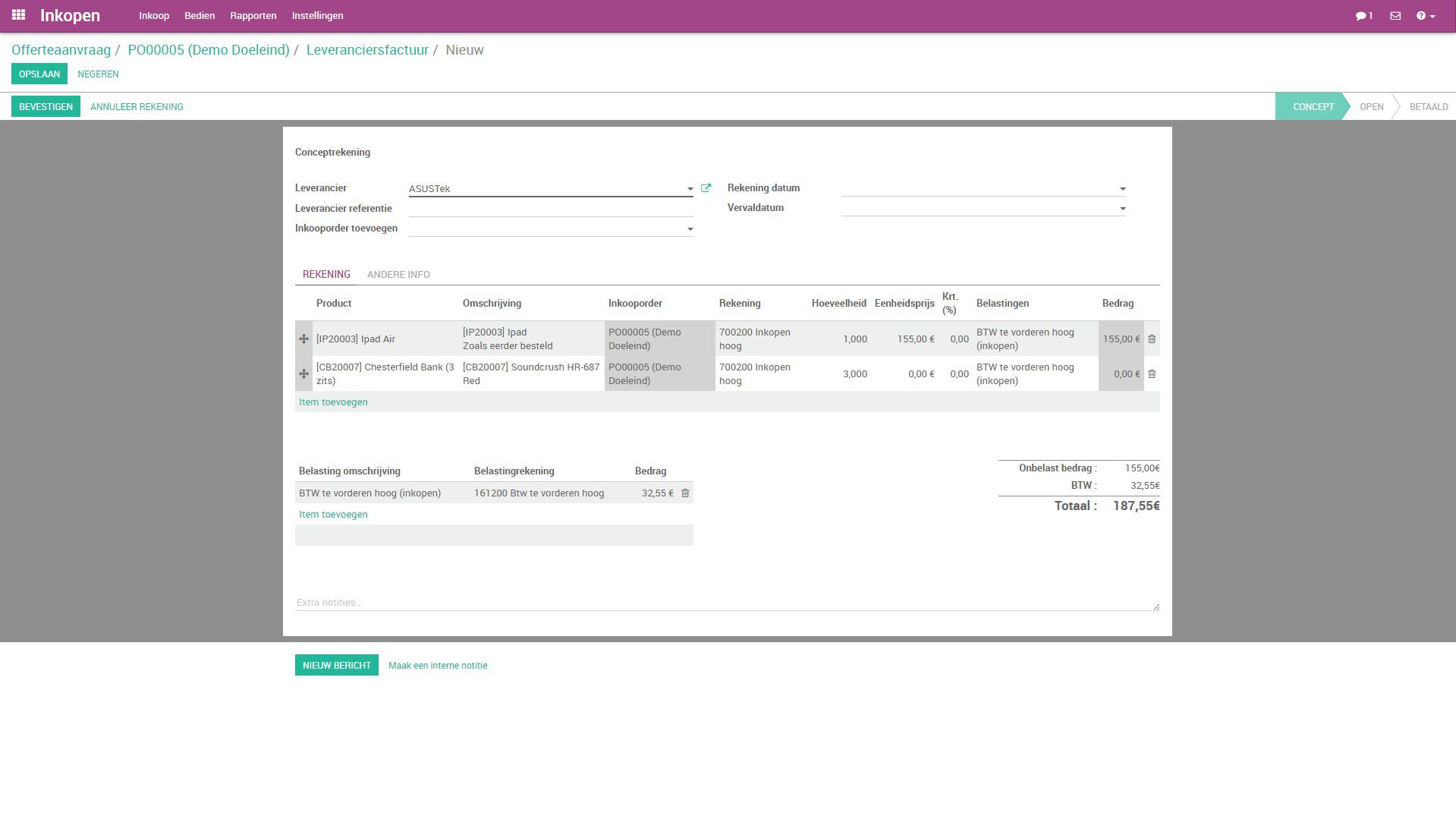The image size is (1456, 816).
Task: Grab drag handle of Chesterfield Bank row
Action: coord(303,374)
